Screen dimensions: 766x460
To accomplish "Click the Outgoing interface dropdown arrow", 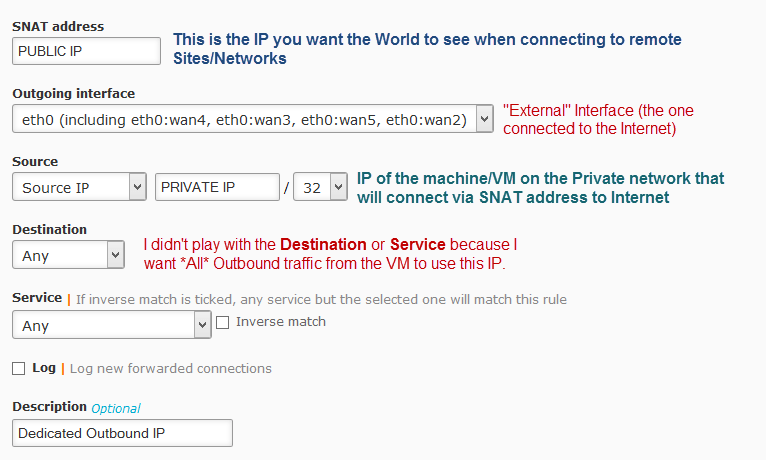I will (x=484, y=120).
